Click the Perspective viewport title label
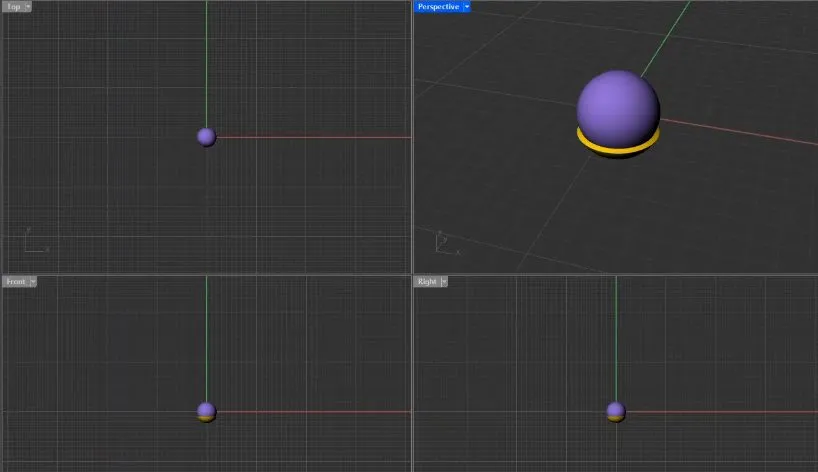 tap(438, 6)
